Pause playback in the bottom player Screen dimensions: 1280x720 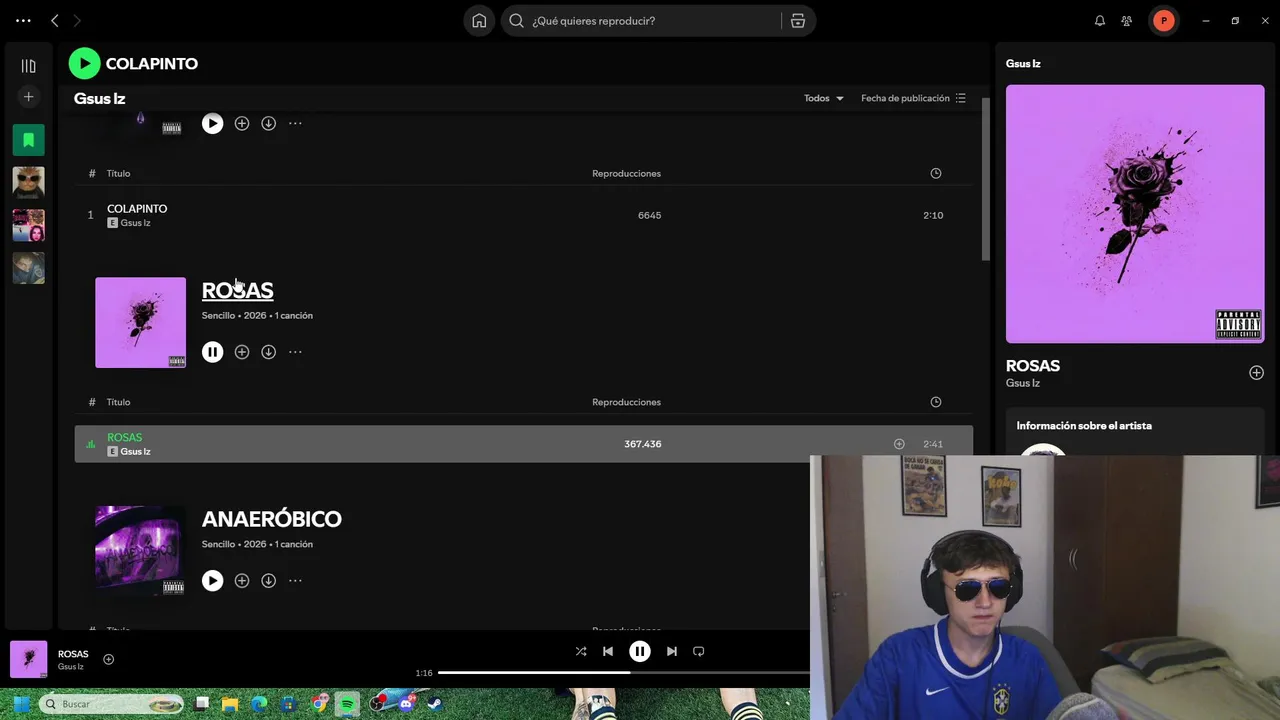click(640, 651)
